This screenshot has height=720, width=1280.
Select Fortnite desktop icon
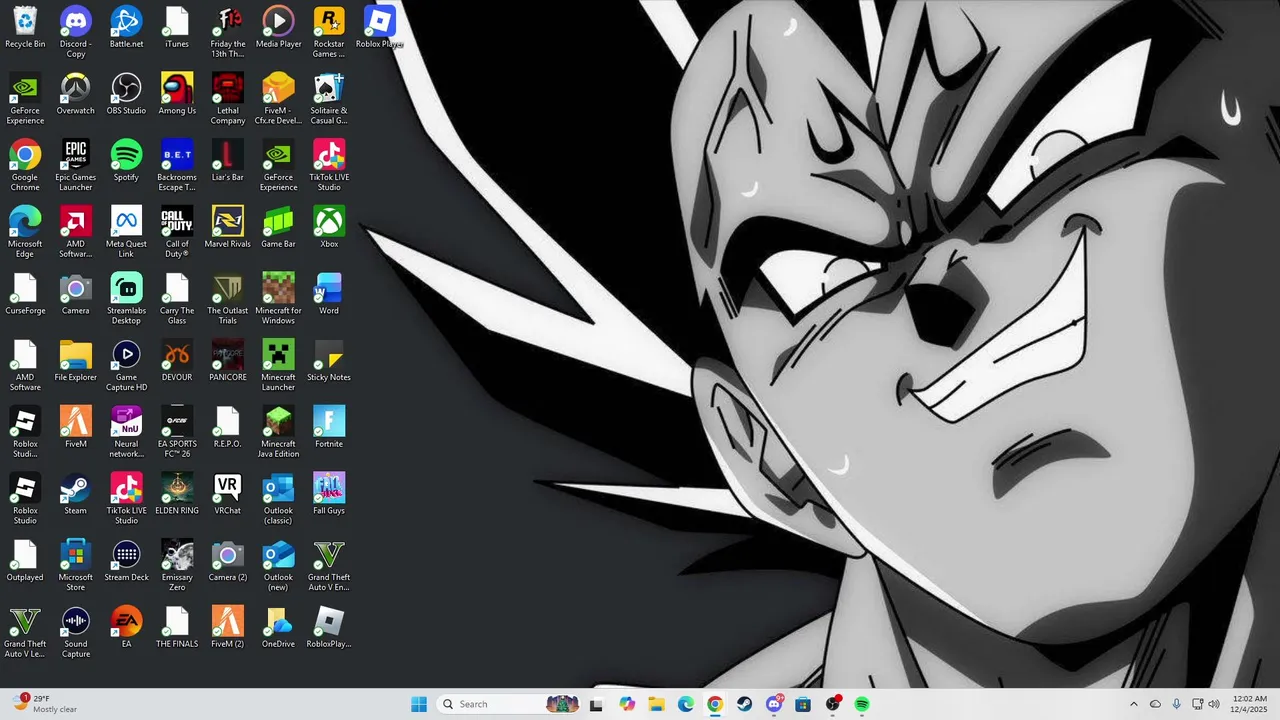329,428
